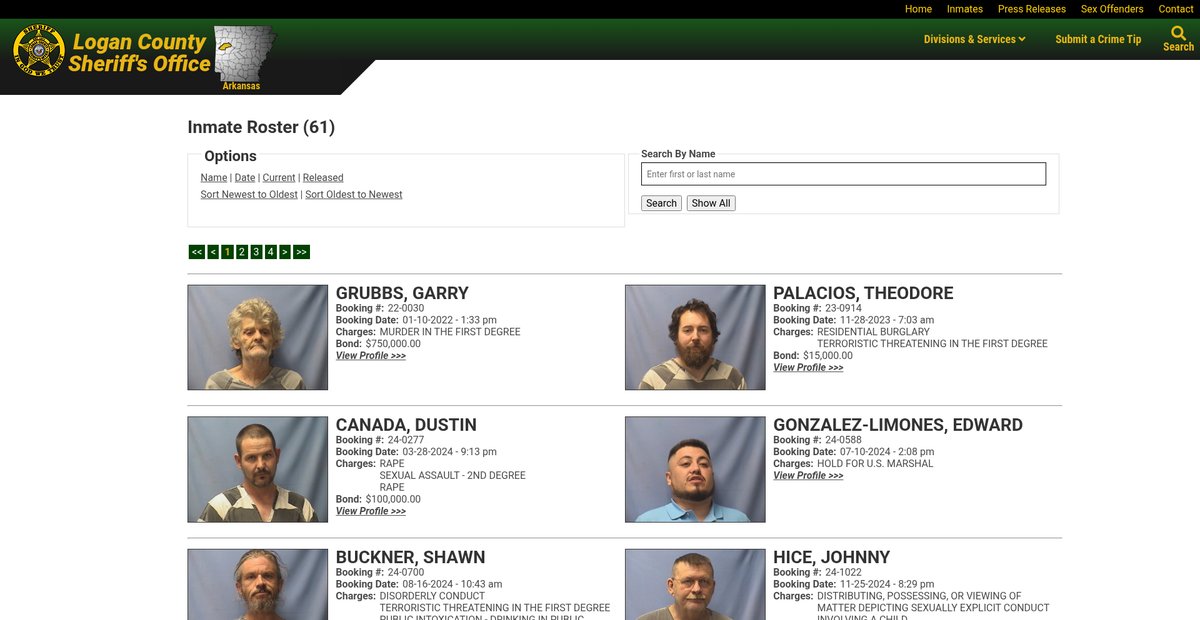View profile link for Palacios, Theodore
Screen dimensions: 1200x620
[808, 368]
